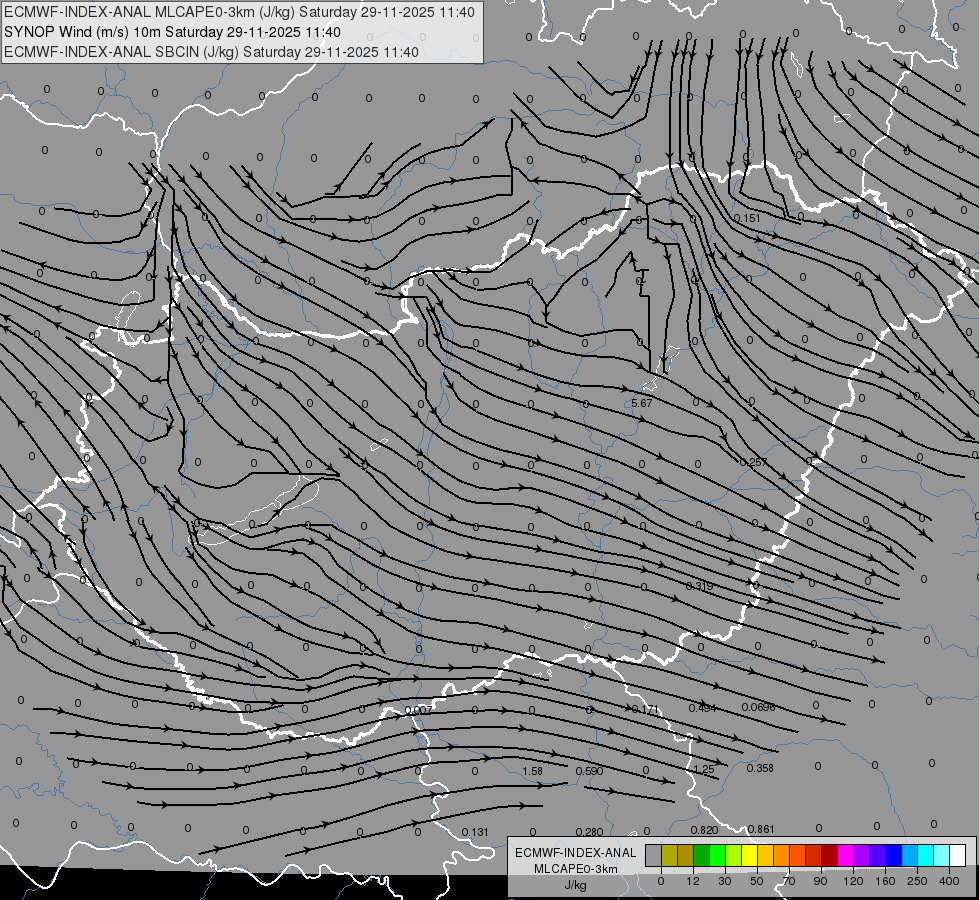Click the gray swatch in the color scale
The width and height of the screenshot is (979, 900).
[x=654, y=856]
